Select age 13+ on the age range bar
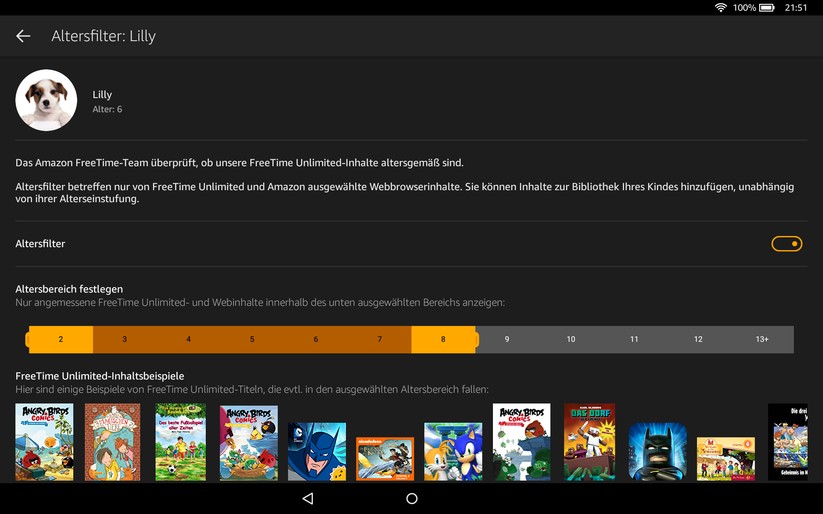The width and height of the screenshot is (823, 514). tap(762, 340)
